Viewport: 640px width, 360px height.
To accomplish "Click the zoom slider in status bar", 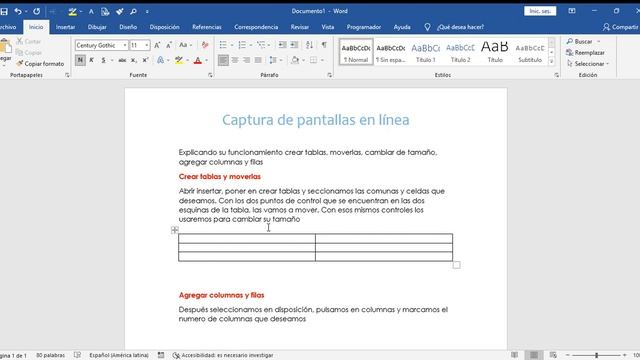I will [x=596, y=355].
